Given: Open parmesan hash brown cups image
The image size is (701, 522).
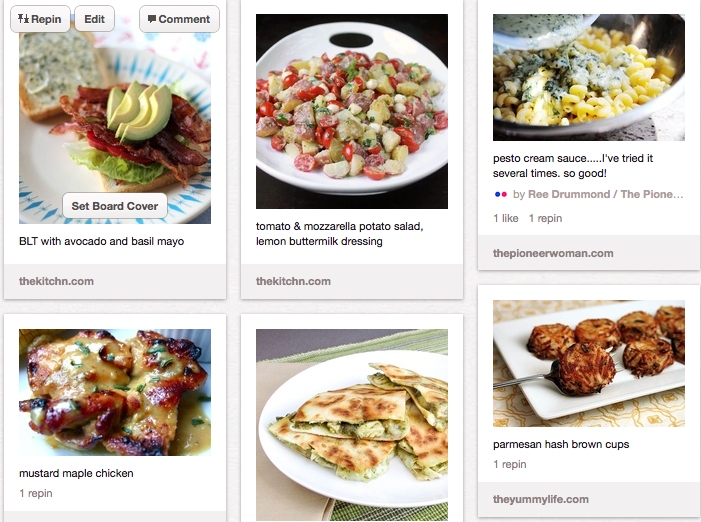Looking at the screenshot, I should point(589,363).
